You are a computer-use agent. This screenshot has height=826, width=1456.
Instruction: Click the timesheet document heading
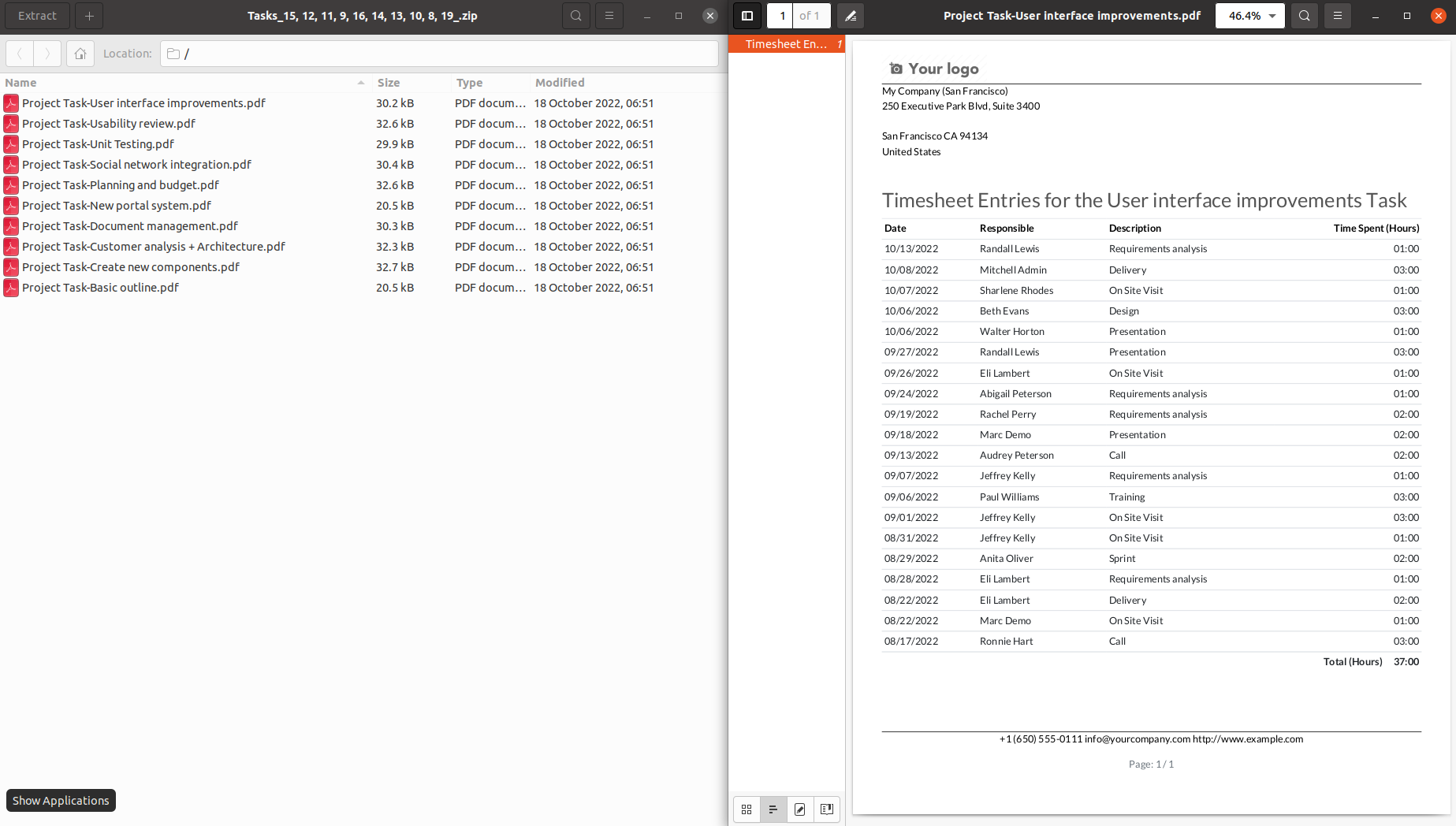tap(1144, 200)
